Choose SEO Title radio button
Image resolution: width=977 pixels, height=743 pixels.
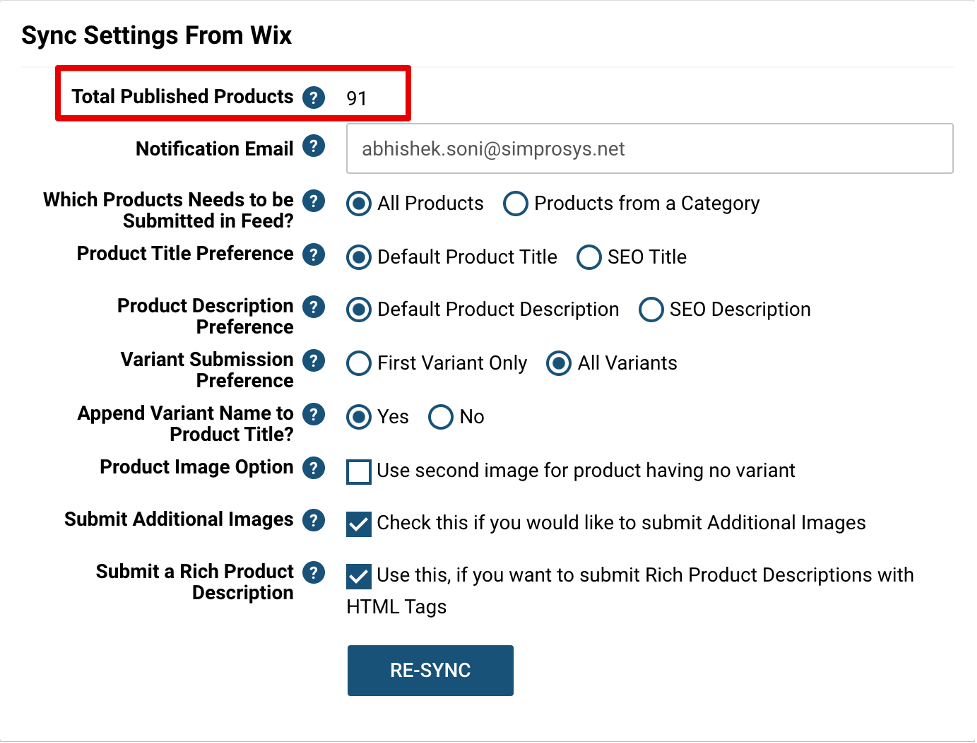589,257
